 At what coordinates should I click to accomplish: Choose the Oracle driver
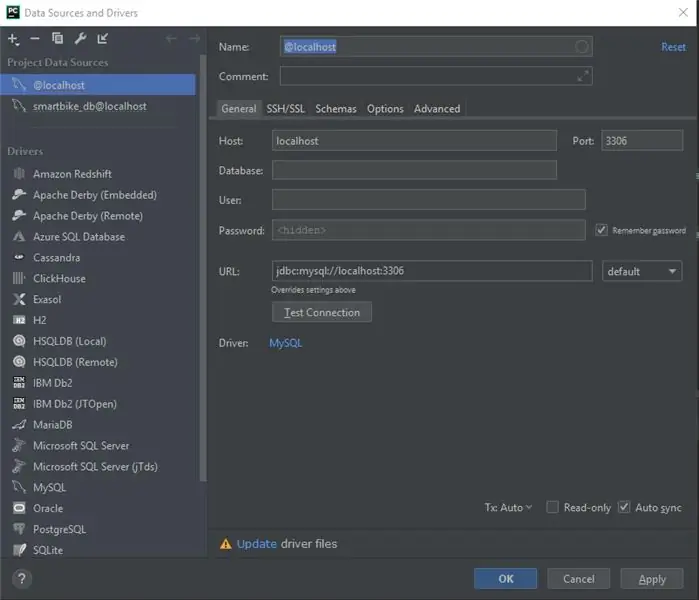point(48,509)
